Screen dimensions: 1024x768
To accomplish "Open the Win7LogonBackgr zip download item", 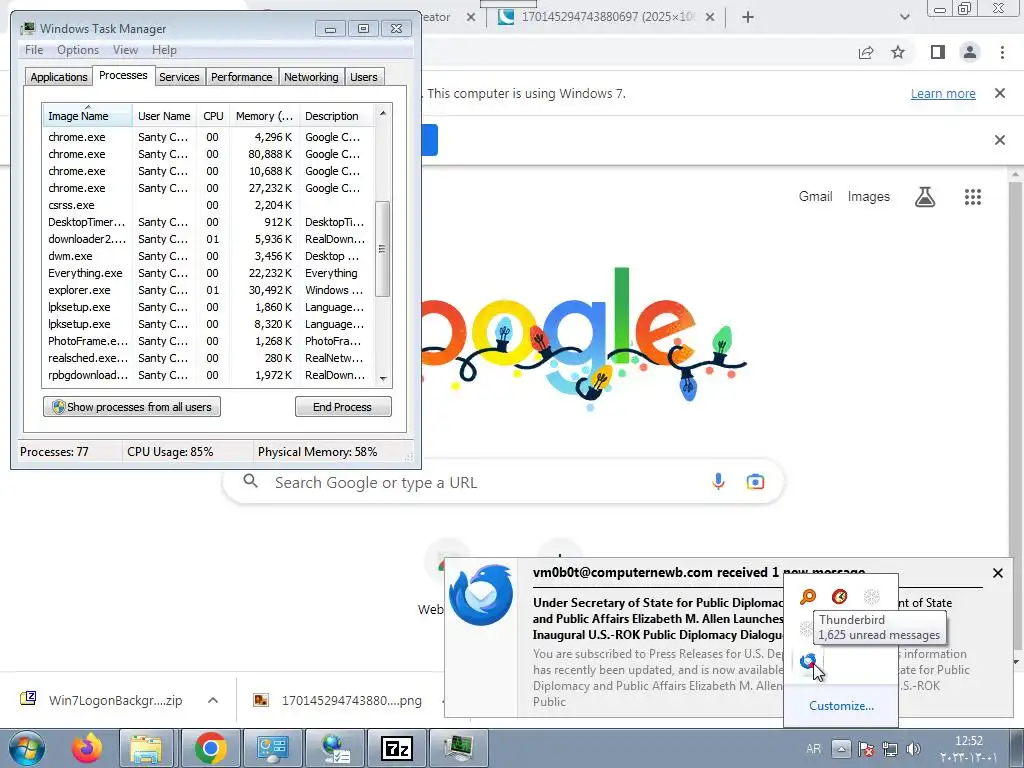I will coord(103,700).
